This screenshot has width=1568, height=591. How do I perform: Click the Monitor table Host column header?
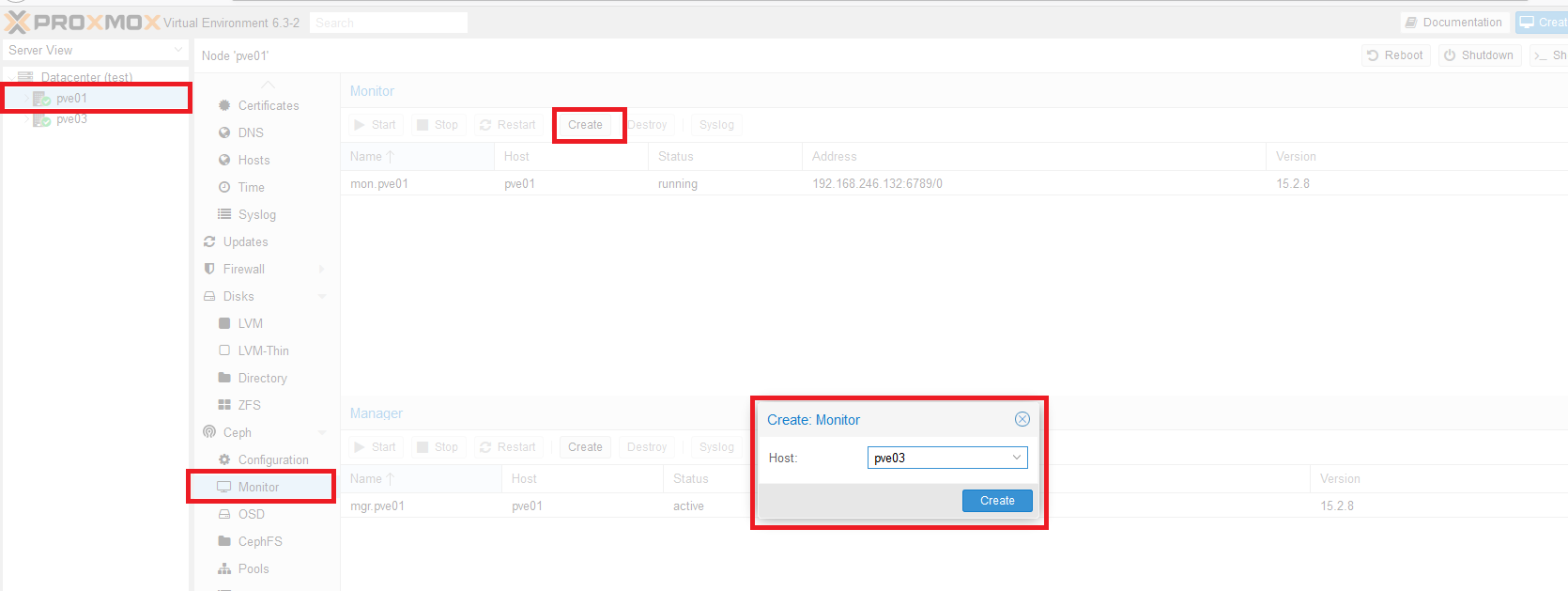pyautogui.click(x=571, y=157)
